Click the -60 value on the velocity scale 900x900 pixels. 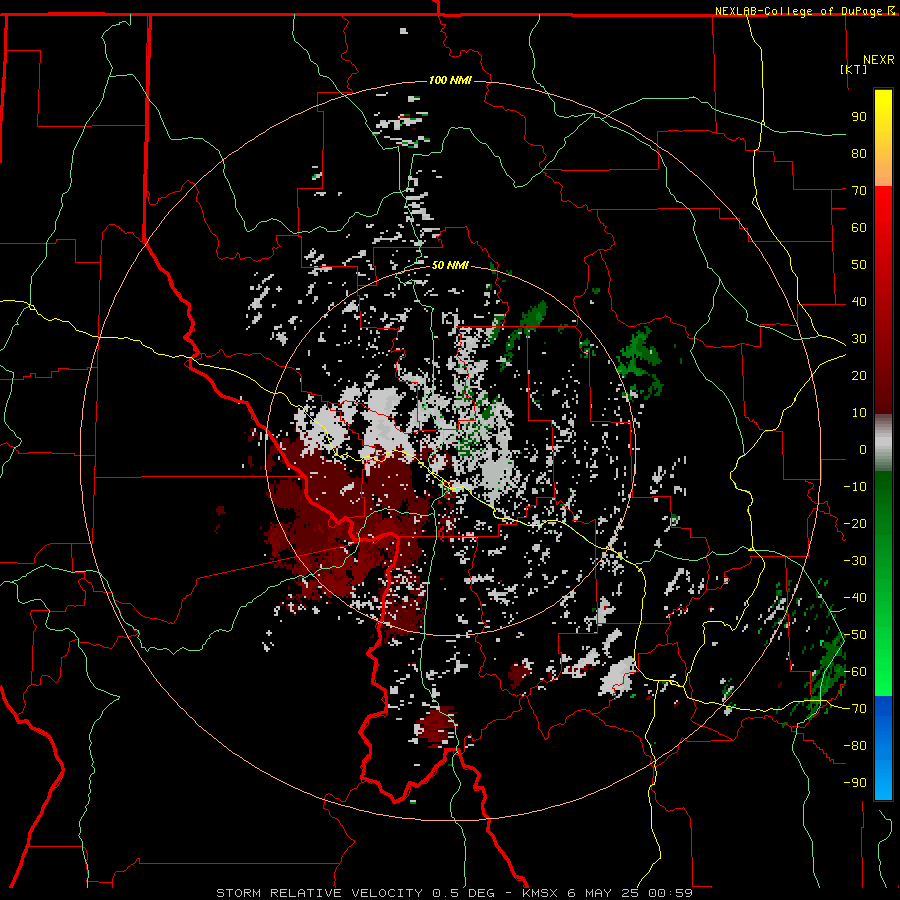click(x=855, y=672)
